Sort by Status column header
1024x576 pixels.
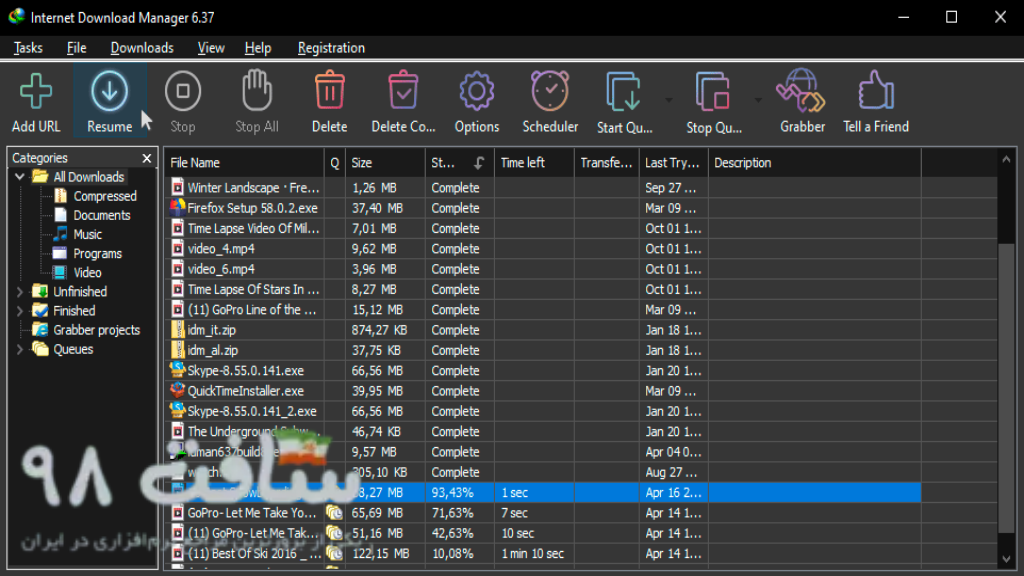[460, 163]
